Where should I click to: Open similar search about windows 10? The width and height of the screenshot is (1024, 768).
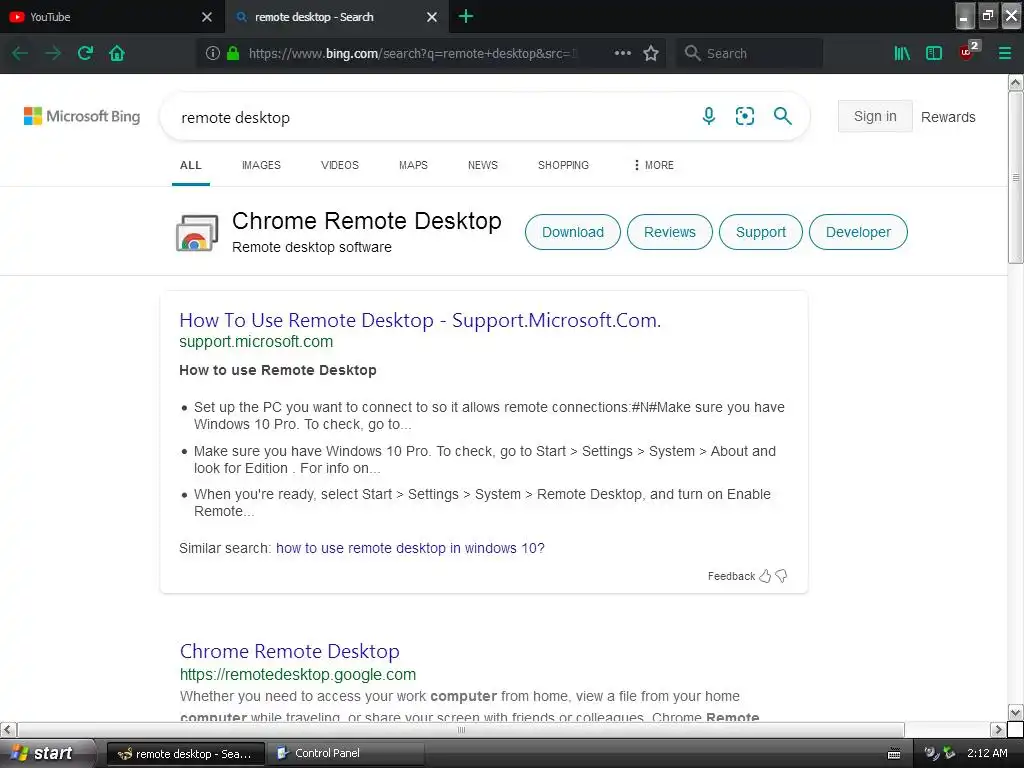click(x=410, y=548)
